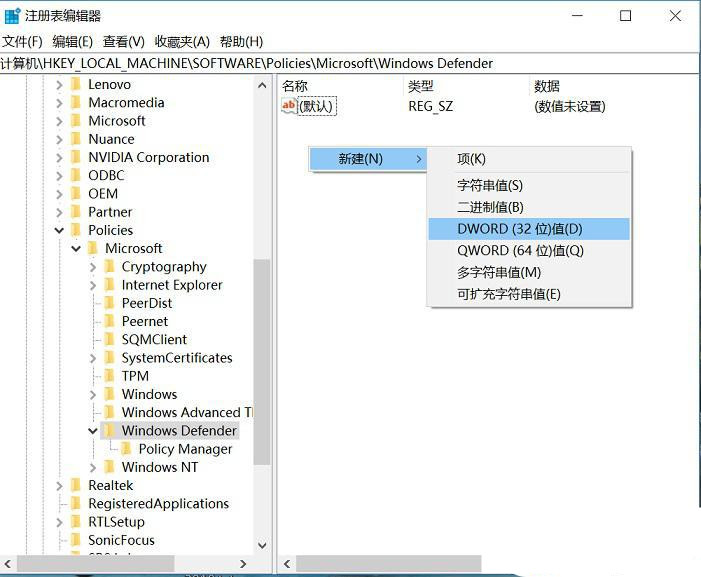Screen dimensions: 701x577
Task: Click the (数值未设置) data cell
Action: coord(570,106)
